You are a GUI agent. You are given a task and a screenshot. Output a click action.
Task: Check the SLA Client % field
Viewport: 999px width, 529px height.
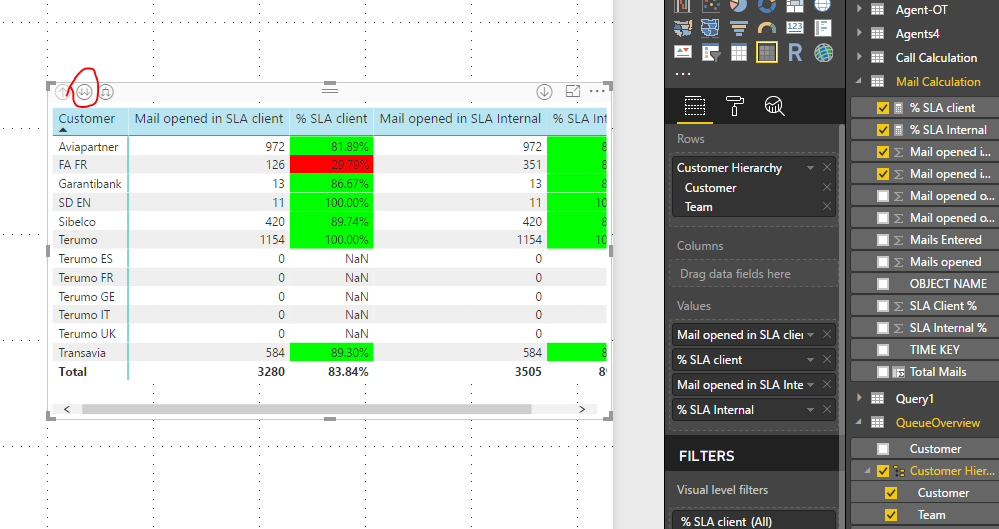882,306
